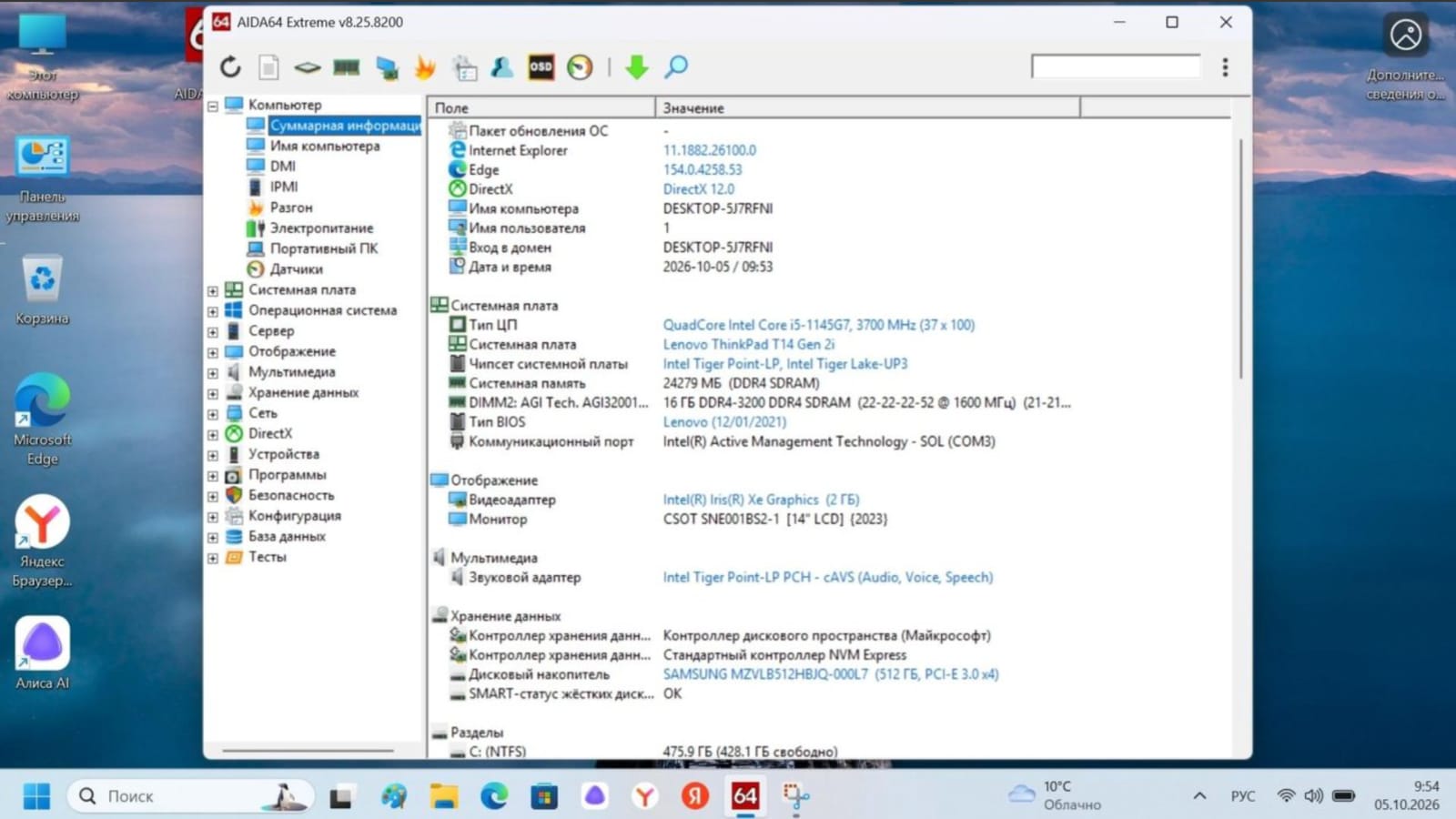
Task: Open the Windows Start button
Action: pyautogui.click(x=36, y=796)
